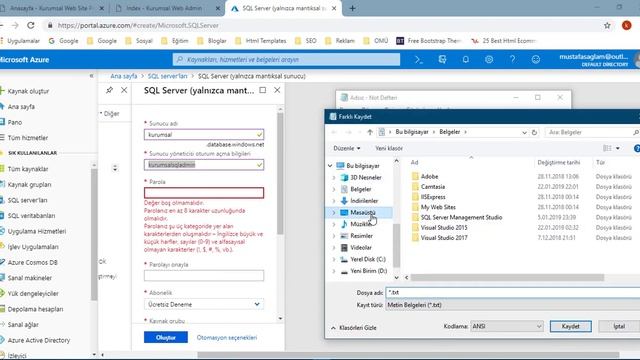
Task: Focus the Parola password field
Action: pyautogui.click(x=204, y=193)
